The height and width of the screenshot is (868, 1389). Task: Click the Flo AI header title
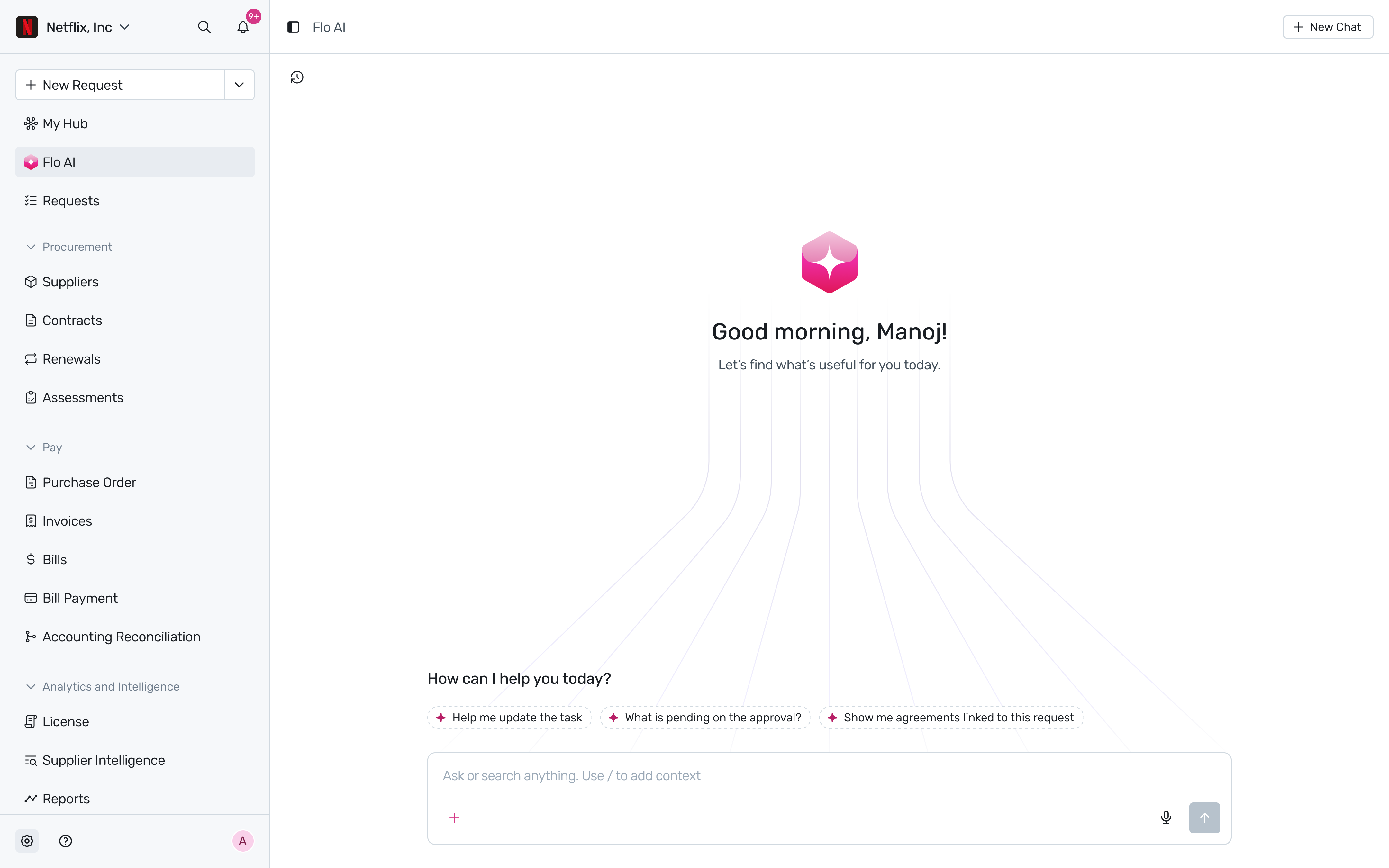(x=329, y=27)
